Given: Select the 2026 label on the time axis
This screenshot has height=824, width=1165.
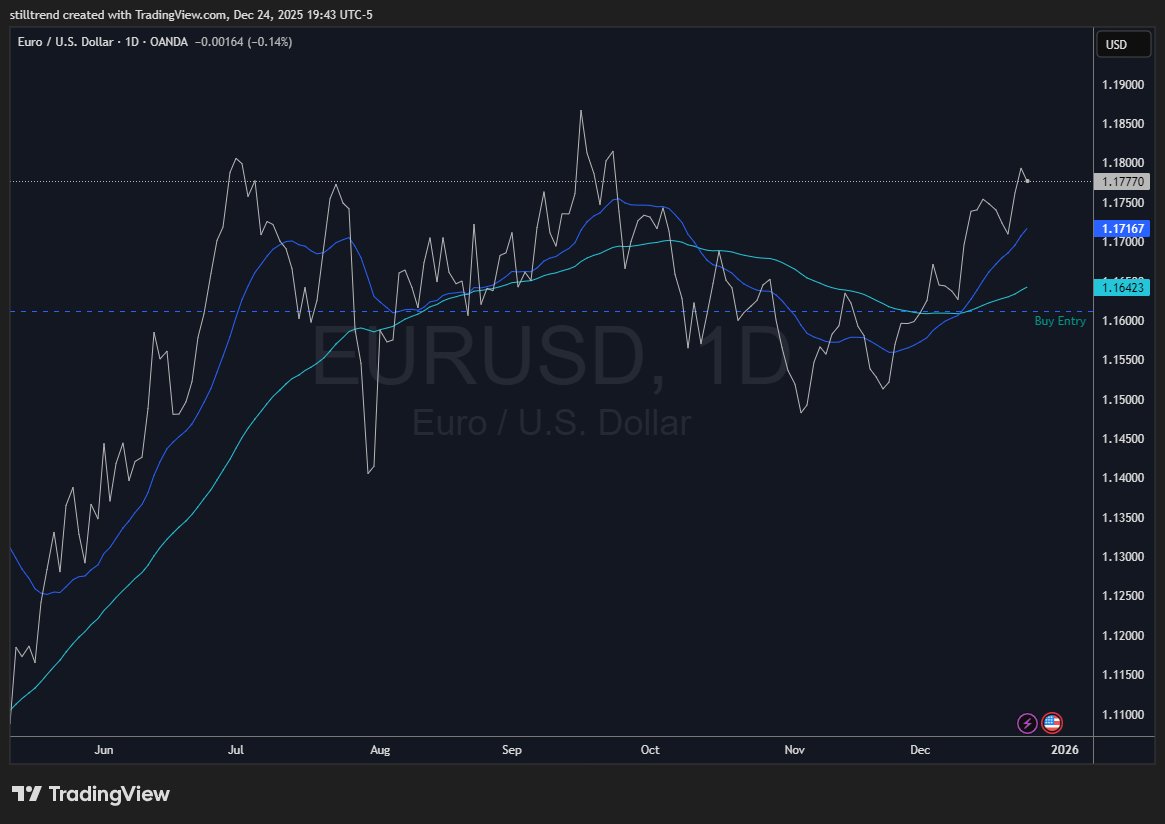Looking at the screenshot, I should point(1065,749).
